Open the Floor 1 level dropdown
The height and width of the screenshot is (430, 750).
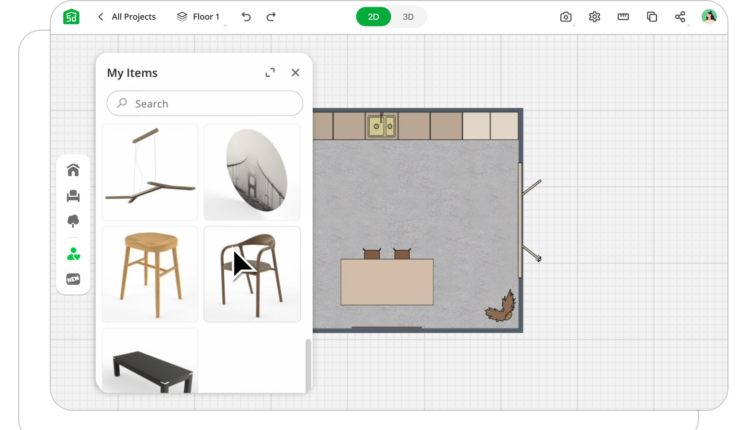click(x=198, y=17)
